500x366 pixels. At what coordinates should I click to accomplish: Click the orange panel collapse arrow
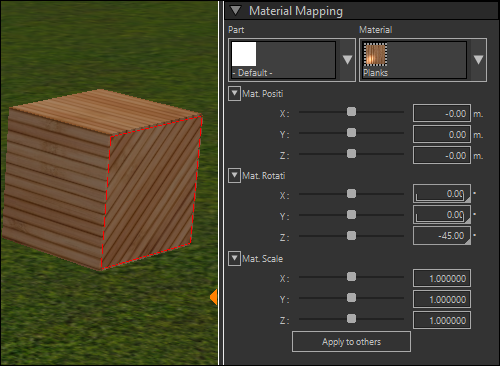214,297
